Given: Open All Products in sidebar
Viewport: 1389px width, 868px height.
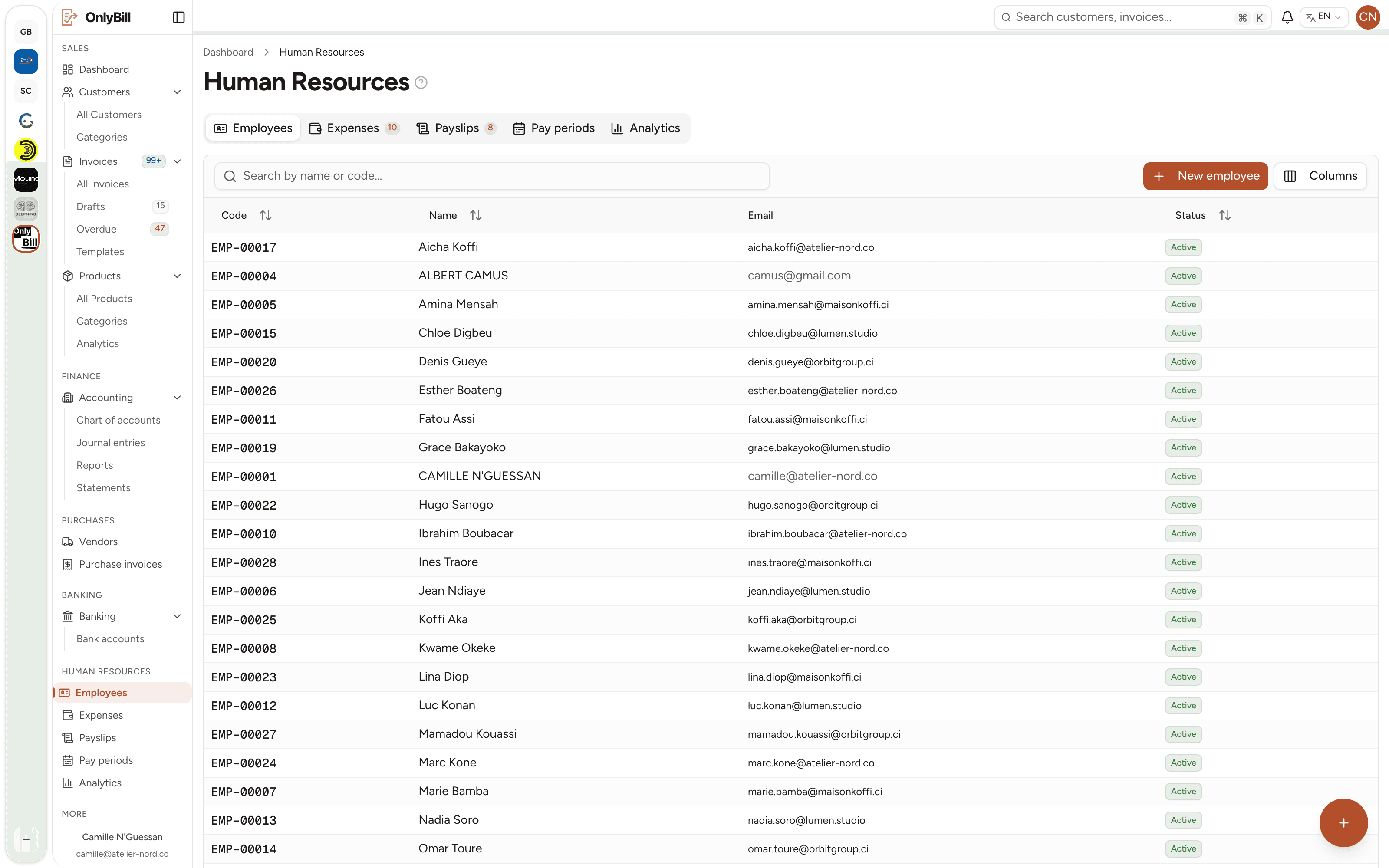Looking at the screenshot, I should pos(104,299).
